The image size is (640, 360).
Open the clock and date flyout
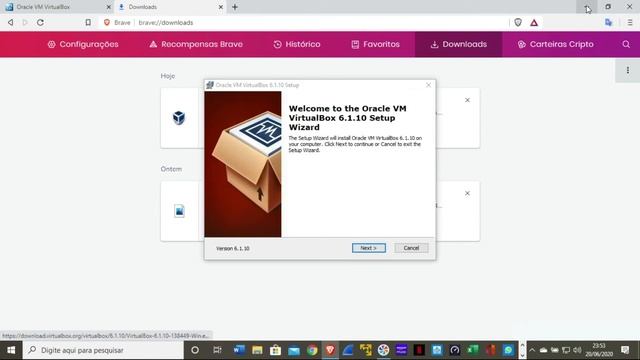coord(599,350)
